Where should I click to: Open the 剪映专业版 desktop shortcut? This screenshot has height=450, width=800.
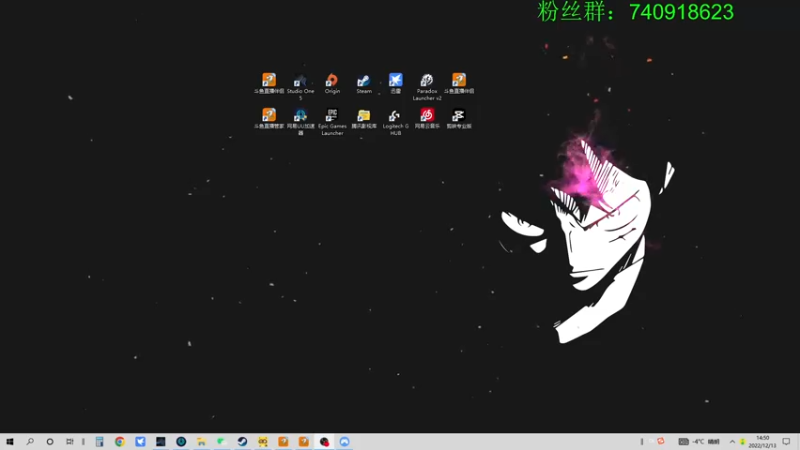459,118
